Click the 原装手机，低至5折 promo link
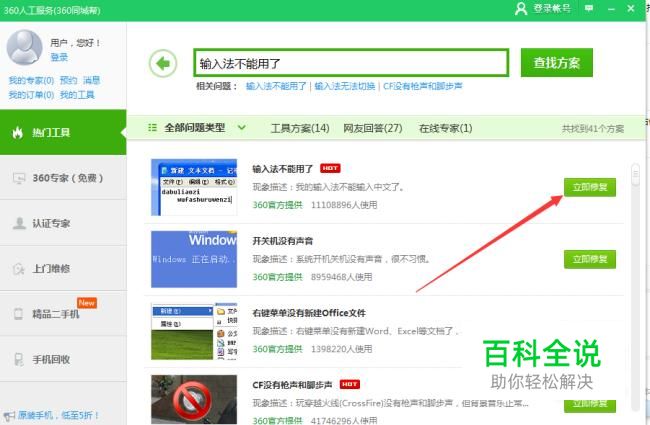The image size is (650, 425). pyautogui.click(x=58, y=415)
